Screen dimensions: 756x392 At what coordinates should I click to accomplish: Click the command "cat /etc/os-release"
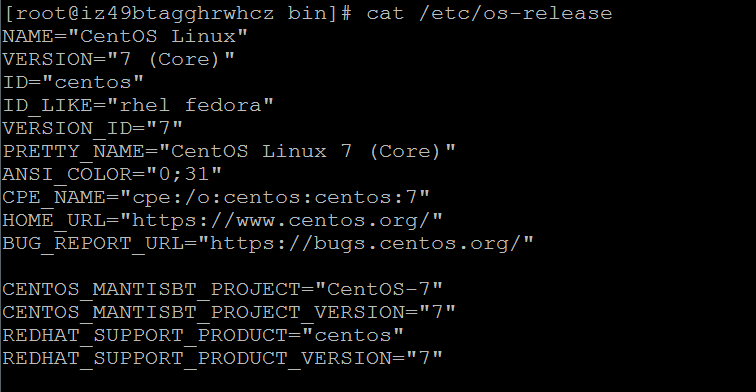pos(489,14)
